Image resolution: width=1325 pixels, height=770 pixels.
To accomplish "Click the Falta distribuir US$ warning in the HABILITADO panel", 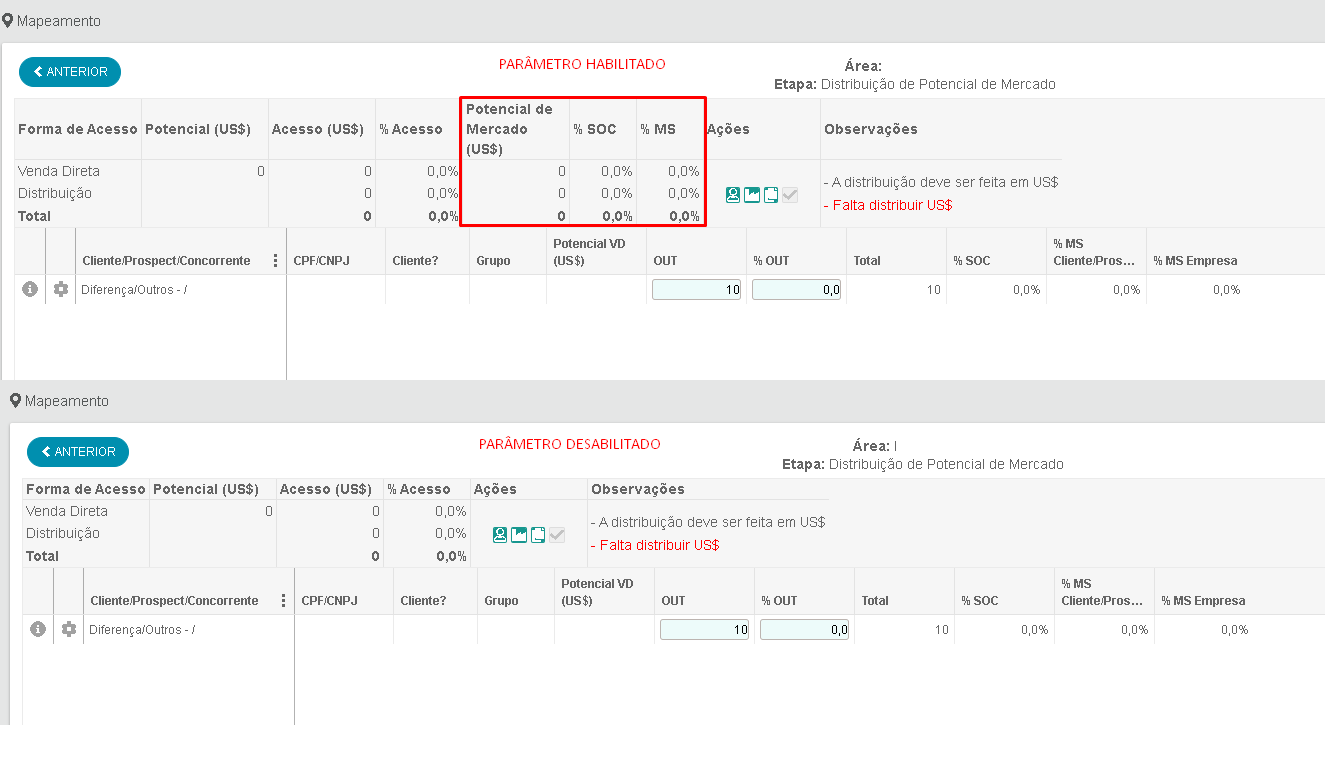I will pyautogui.click(x=888, y=205).
